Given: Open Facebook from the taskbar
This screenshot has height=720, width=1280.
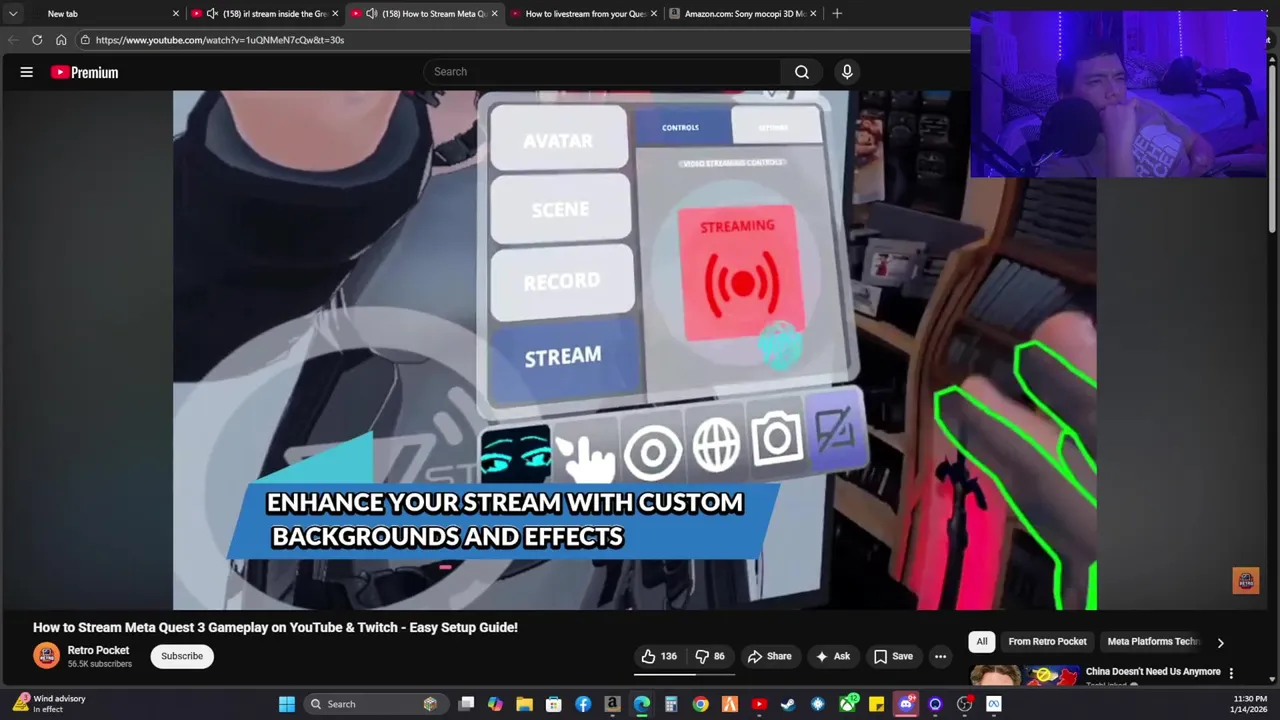Looking at the screenshot, I should coord(583,704).
